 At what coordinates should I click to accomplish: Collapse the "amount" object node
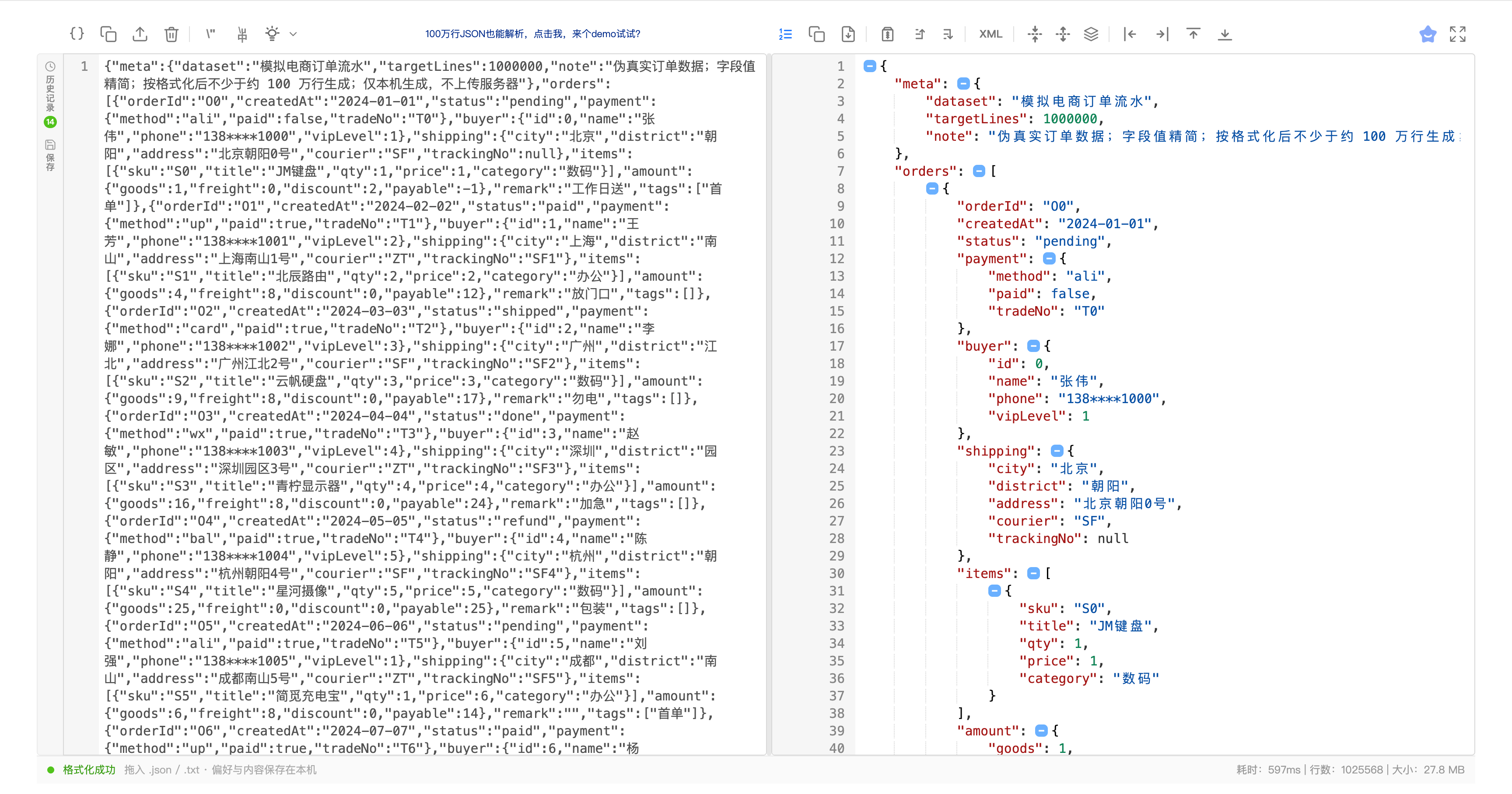pos(1041,731)
